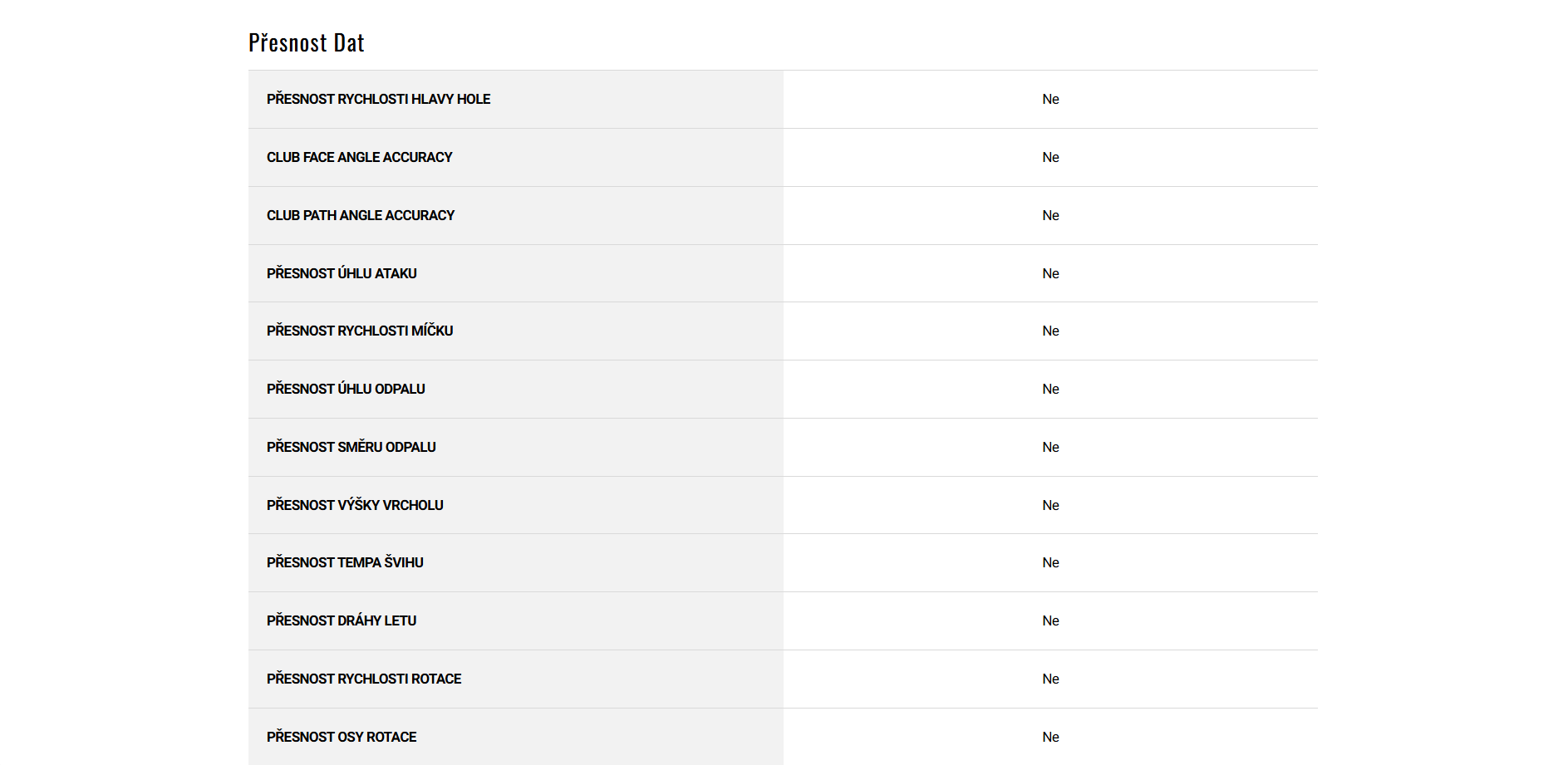Click the Přesnost Dat section heading
This screenshot has width=1568, height=765.
306,42
